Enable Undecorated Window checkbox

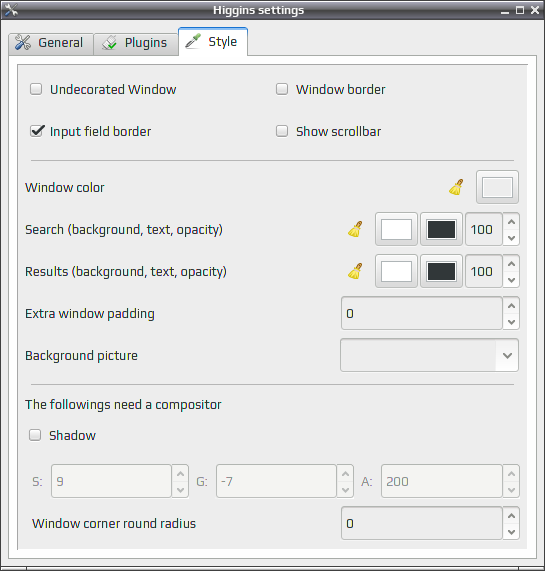click(x=36, y=89)
